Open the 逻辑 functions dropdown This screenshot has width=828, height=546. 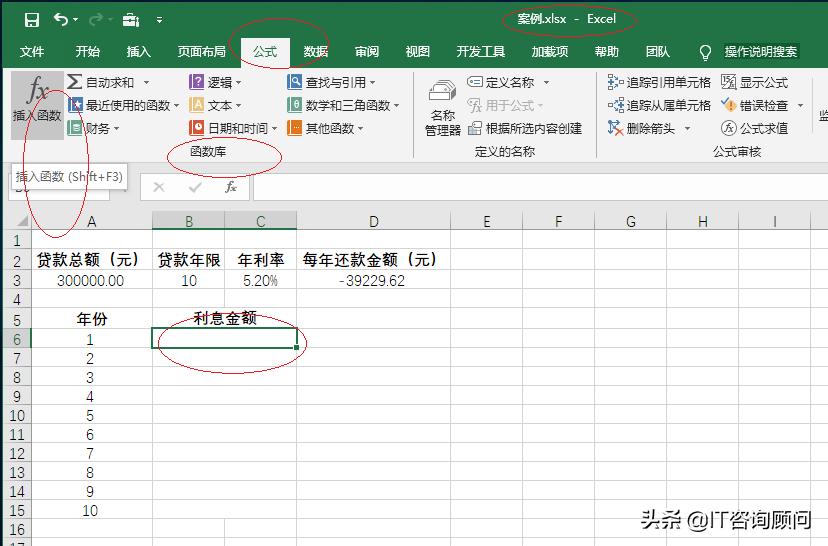pyautogui.click(x=215, y=82)
